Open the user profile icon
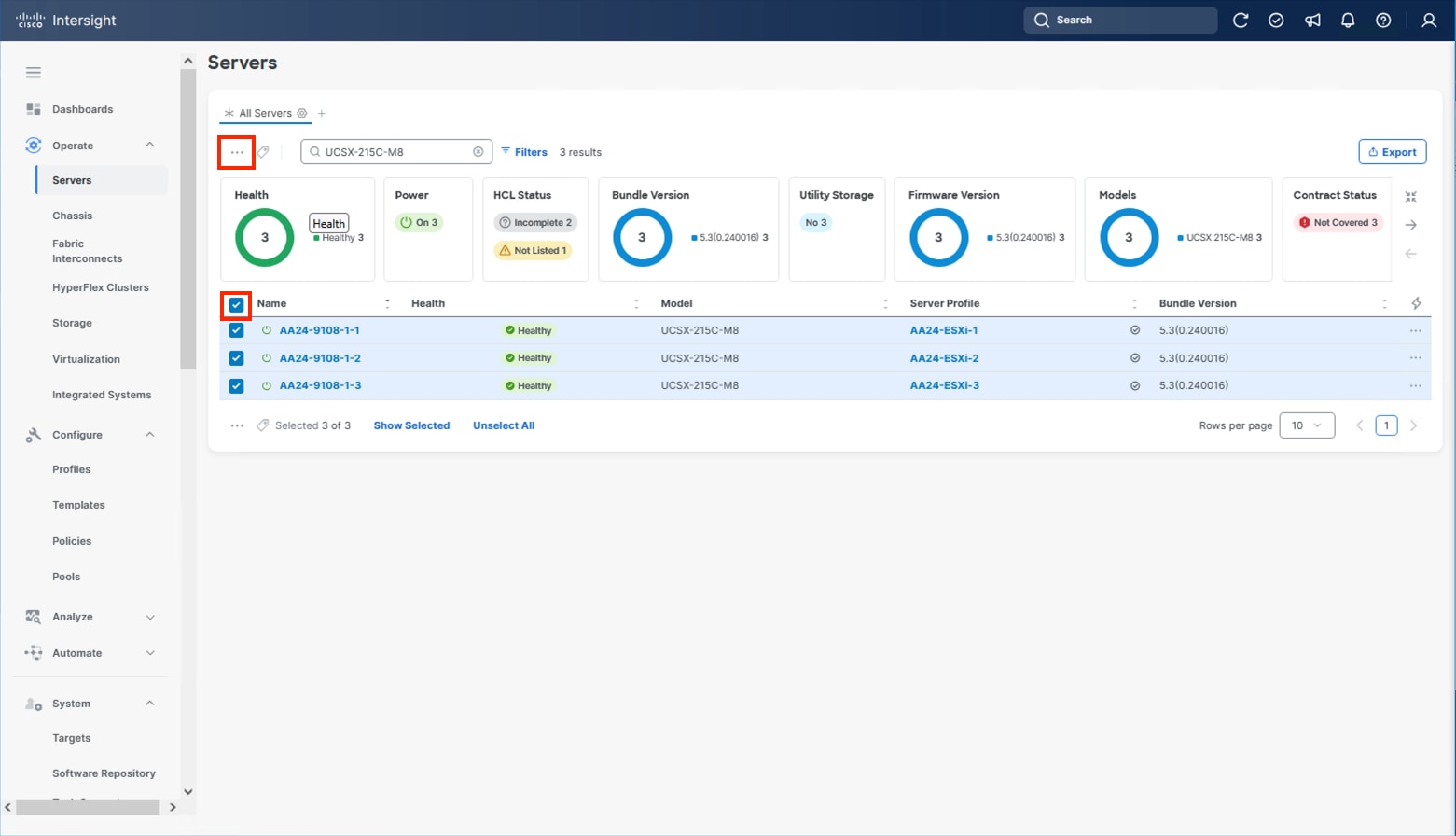The width and height of the screenshot is (1456, 836). click(1428, 21)
